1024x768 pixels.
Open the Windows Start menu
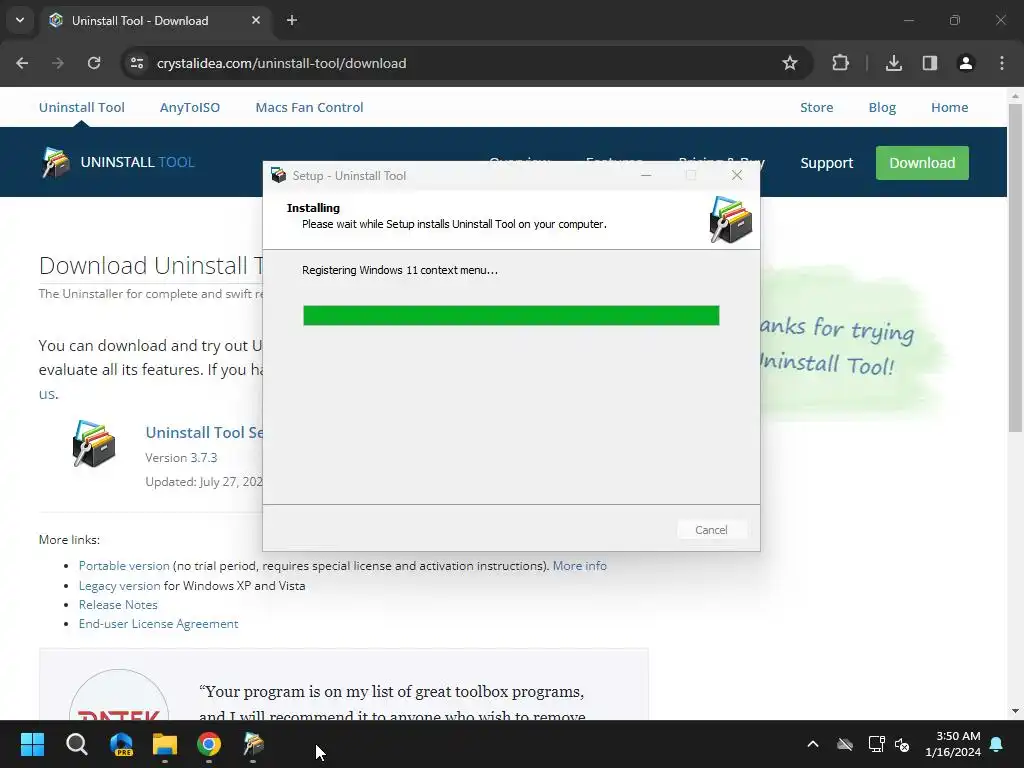[32, 744]
